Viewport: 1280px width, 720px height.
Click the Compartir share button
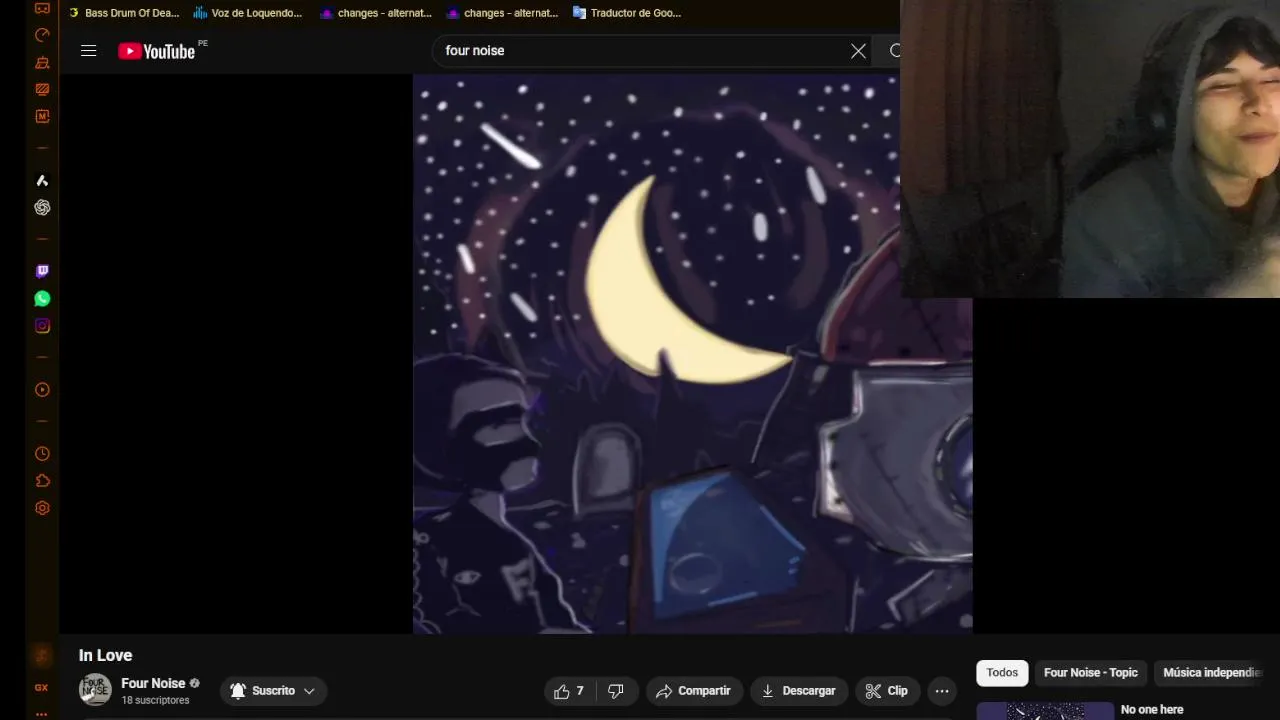tap(693, 691)
